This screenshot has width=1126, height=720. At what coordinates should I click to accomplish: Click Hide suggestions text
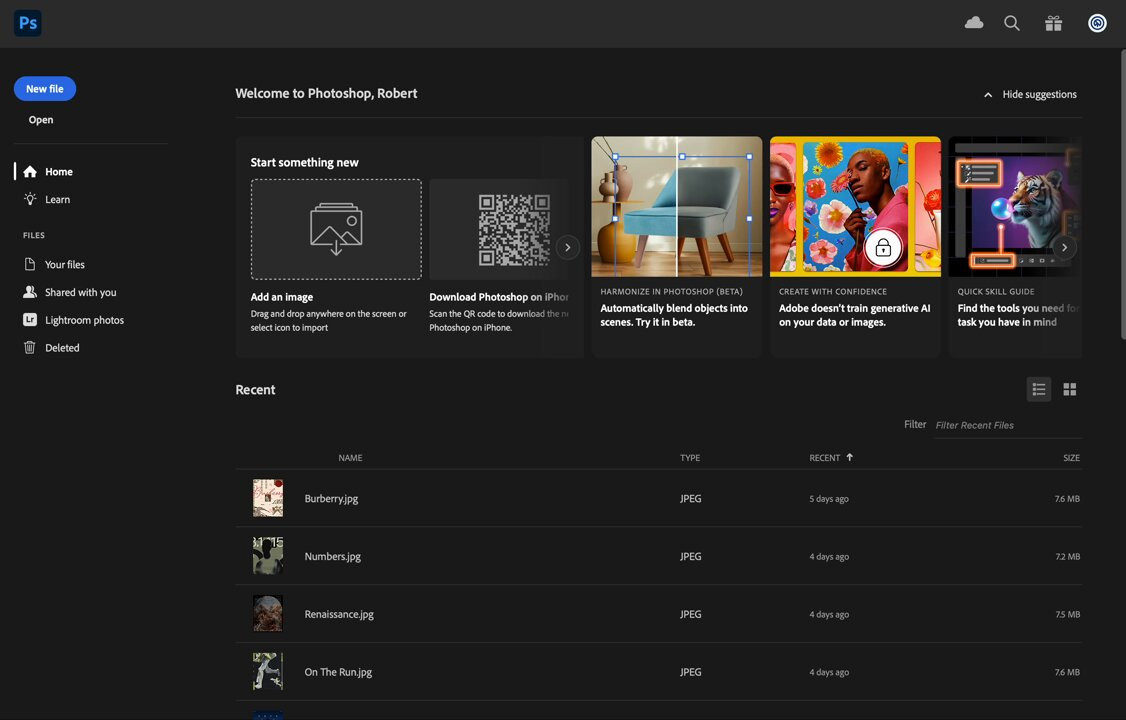tap(1039, 95)
